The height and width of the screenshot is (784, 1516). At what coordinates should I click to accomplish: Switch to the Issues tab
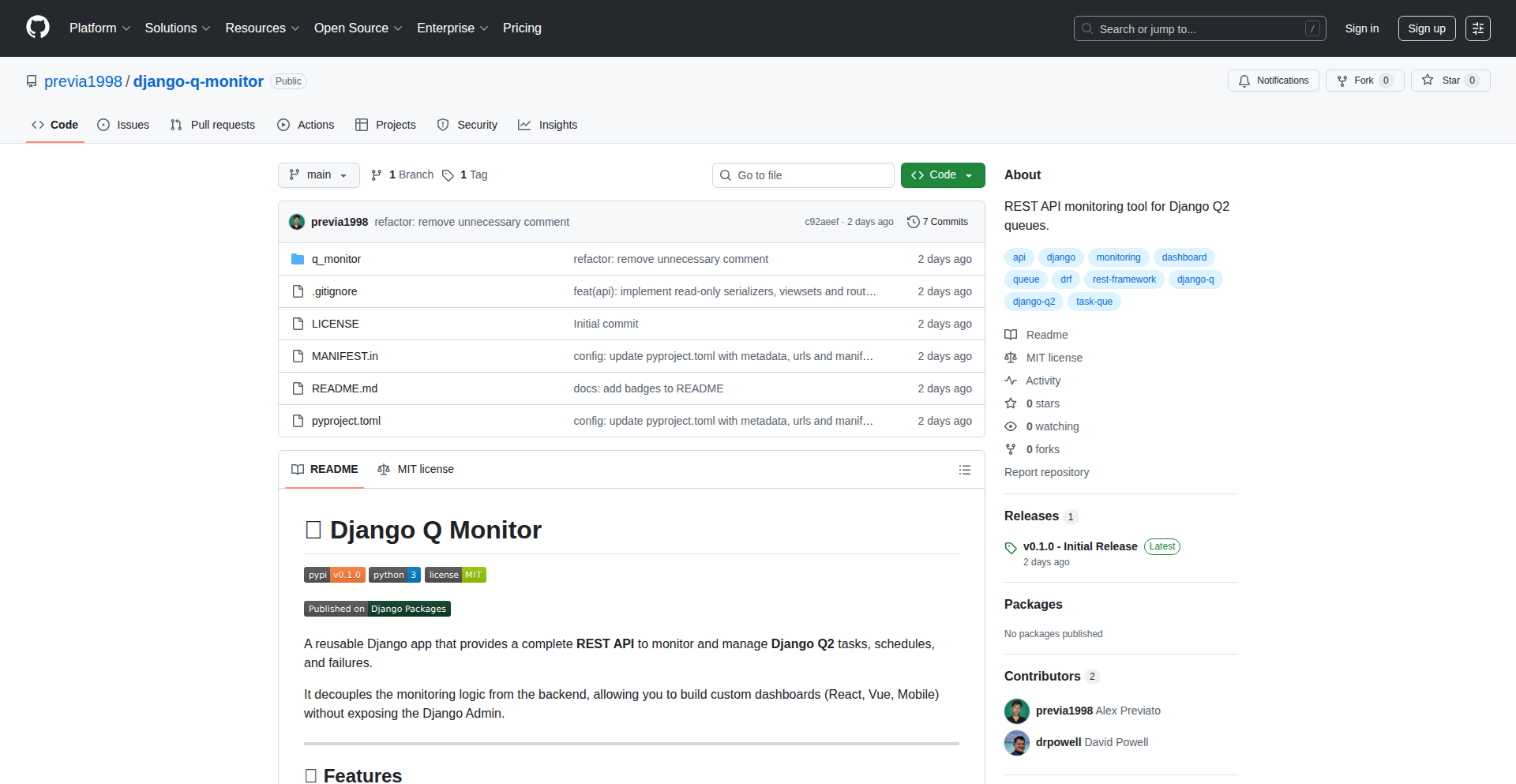(123, 125)
